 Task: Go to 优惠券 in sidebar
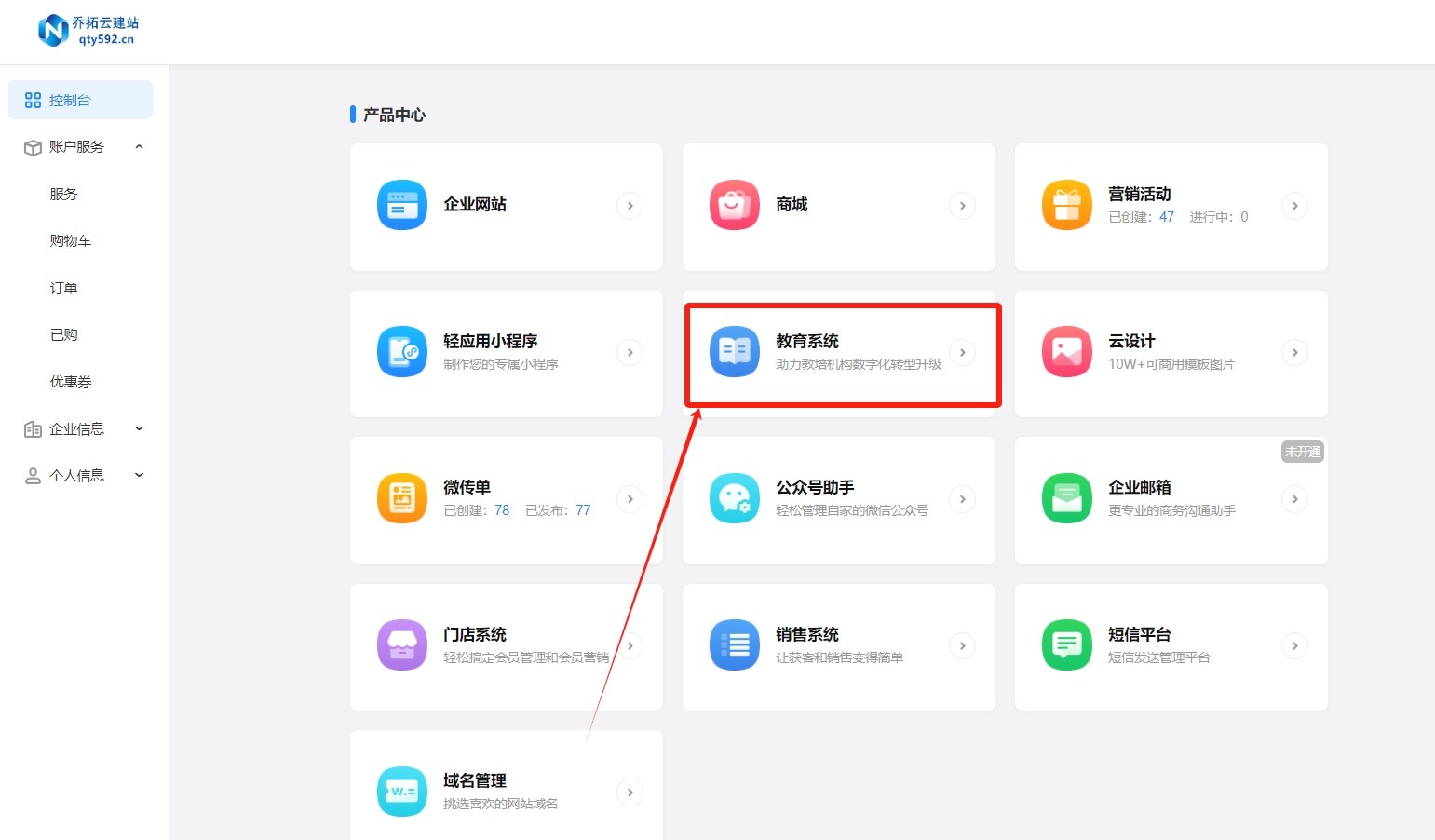71,382
